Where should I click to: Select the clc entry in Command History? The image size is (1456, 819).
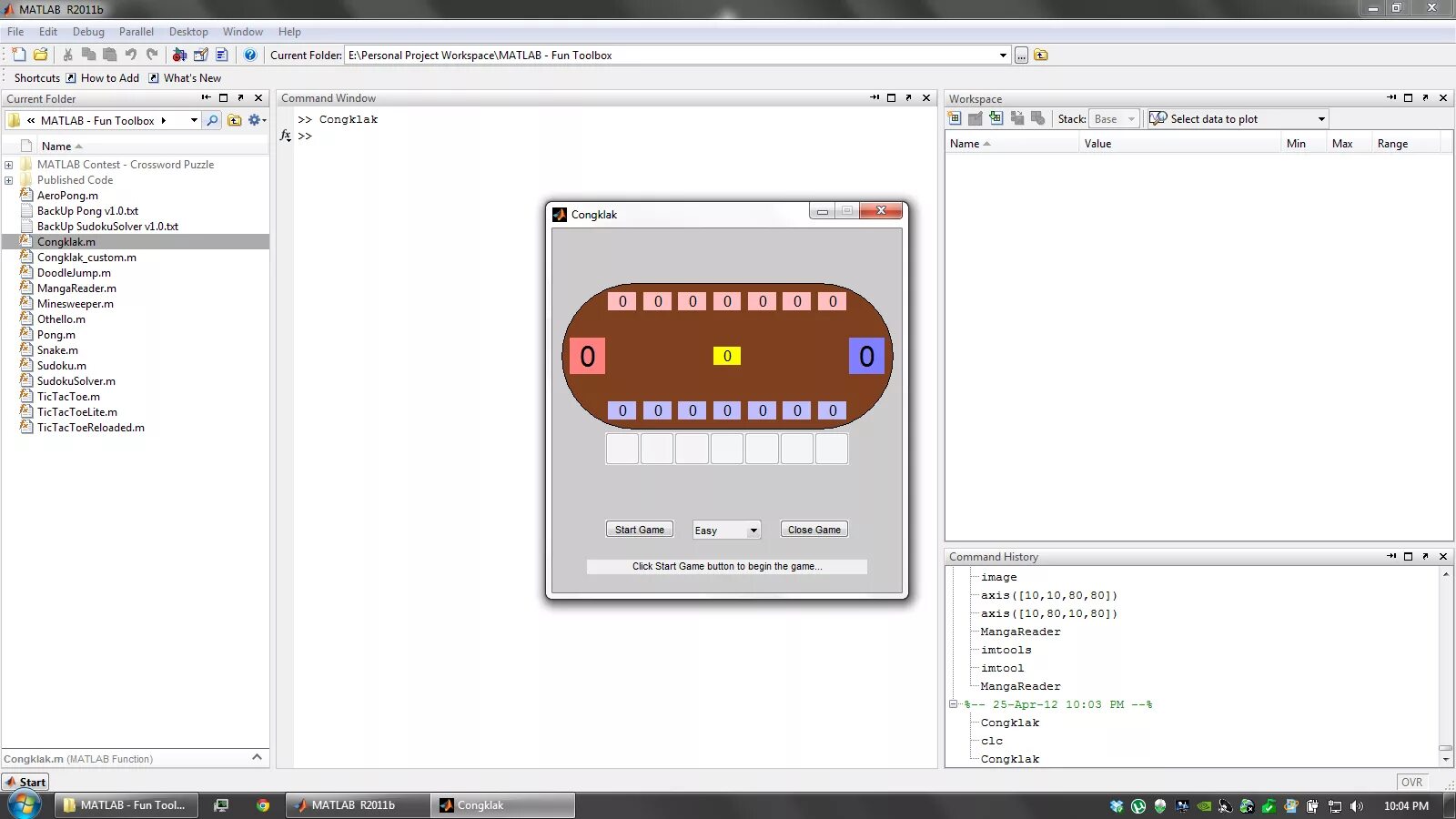pos(992,741)
